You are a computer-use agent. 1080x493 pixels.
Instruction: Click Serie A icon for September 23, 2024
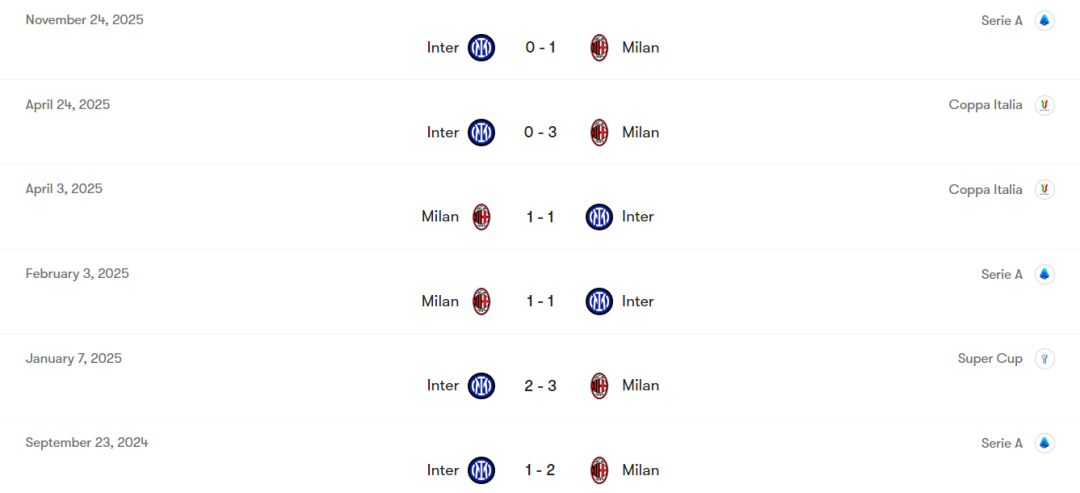click(1044, 443)
